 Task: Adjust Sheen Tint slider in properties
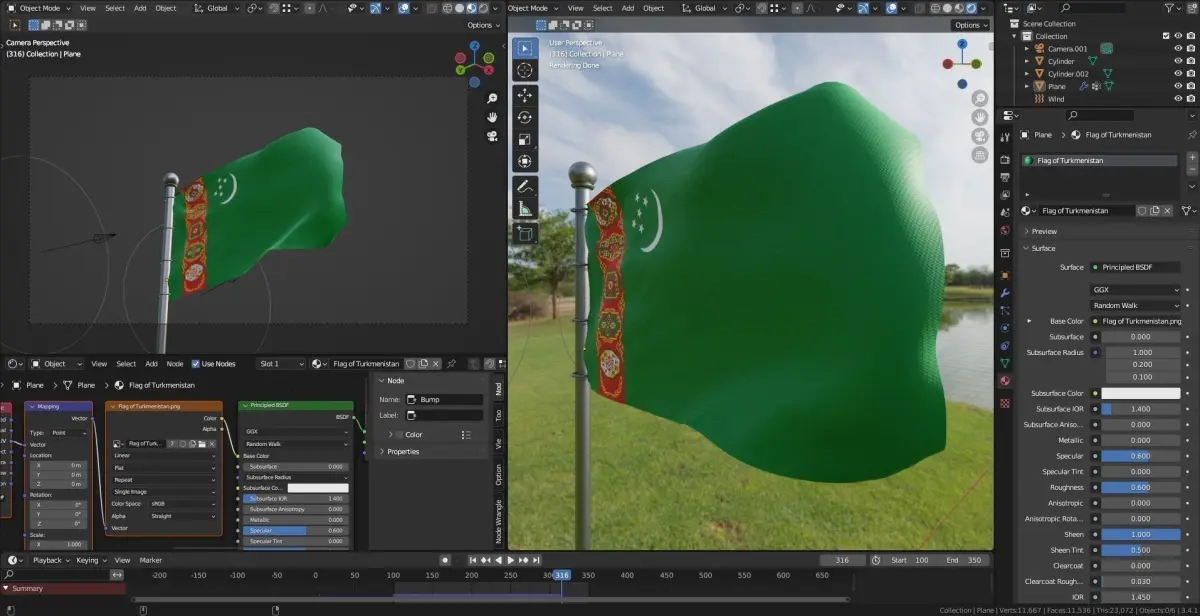point(1141,550)
